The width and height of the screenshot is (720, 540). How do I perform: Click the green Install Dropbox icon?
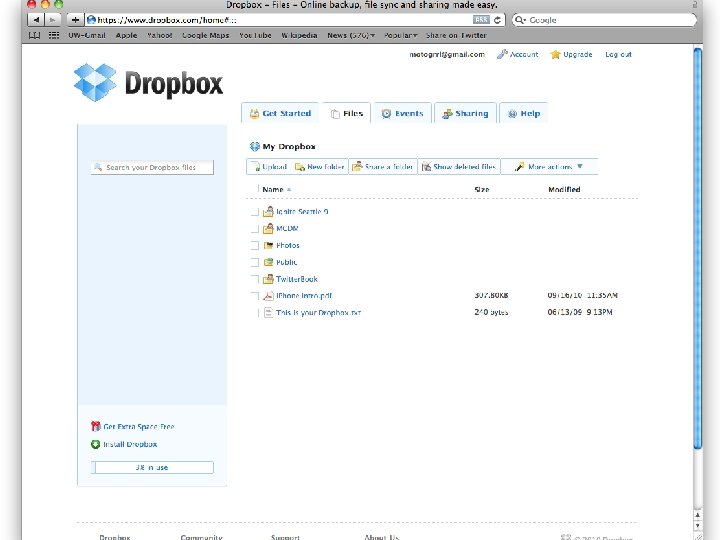coord(96,444)
